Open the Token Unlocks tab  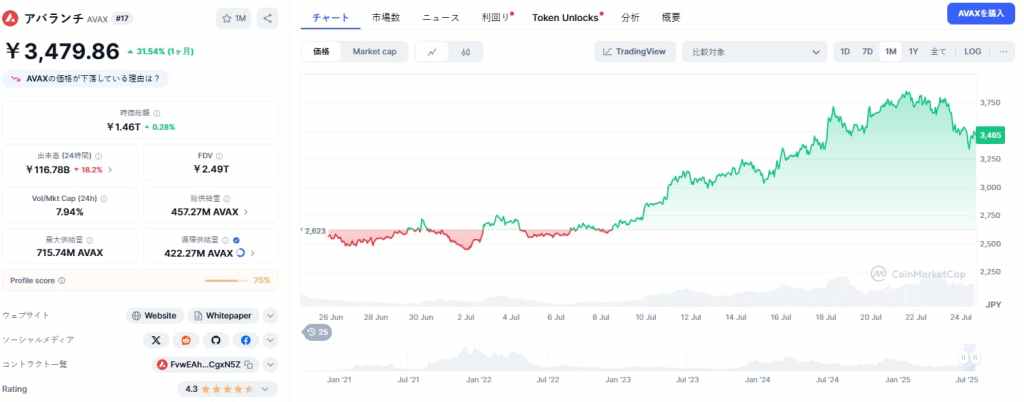point(566,18)
